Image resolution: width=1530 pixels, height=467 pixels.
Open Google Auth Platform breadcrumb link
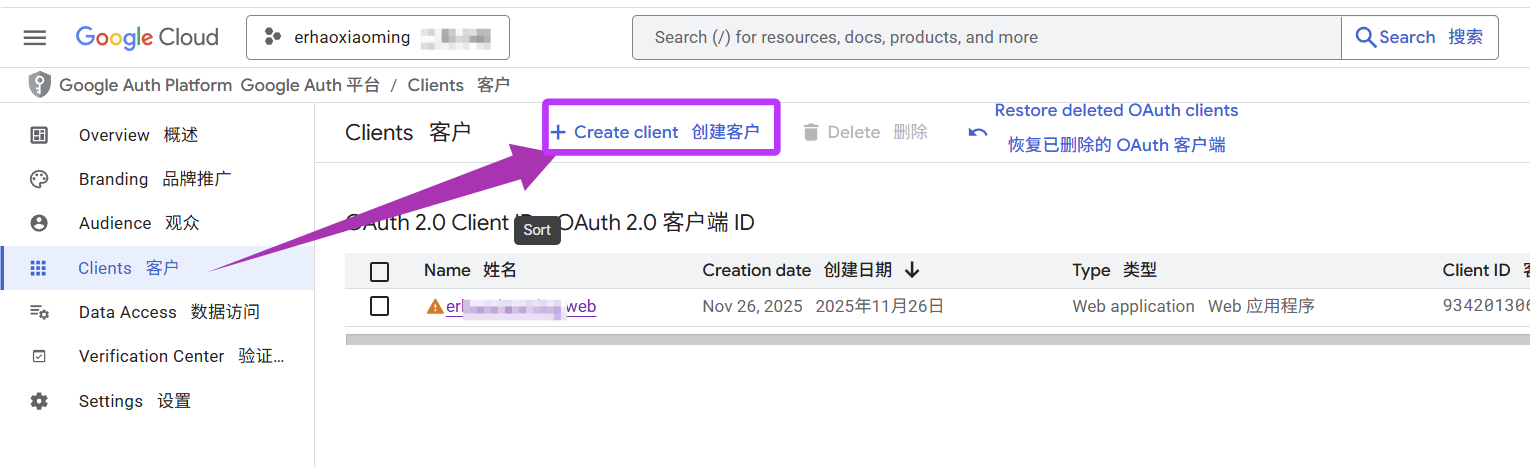[219, 86]
